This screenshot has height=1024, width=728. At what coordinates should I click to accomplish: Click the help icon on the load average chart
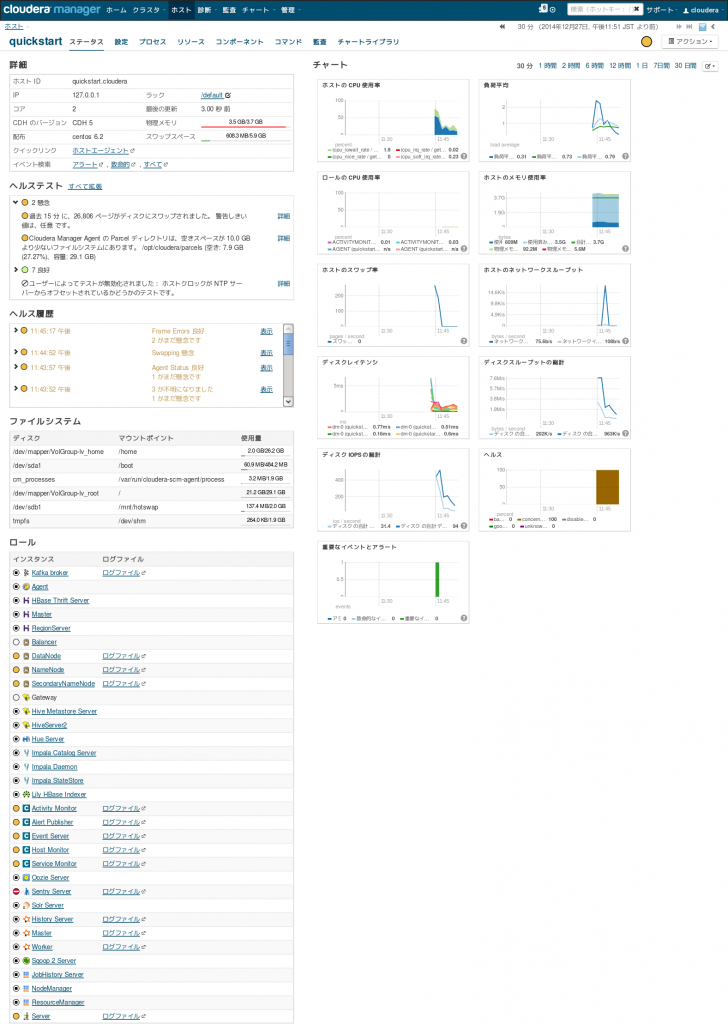(x=625, y=157)
